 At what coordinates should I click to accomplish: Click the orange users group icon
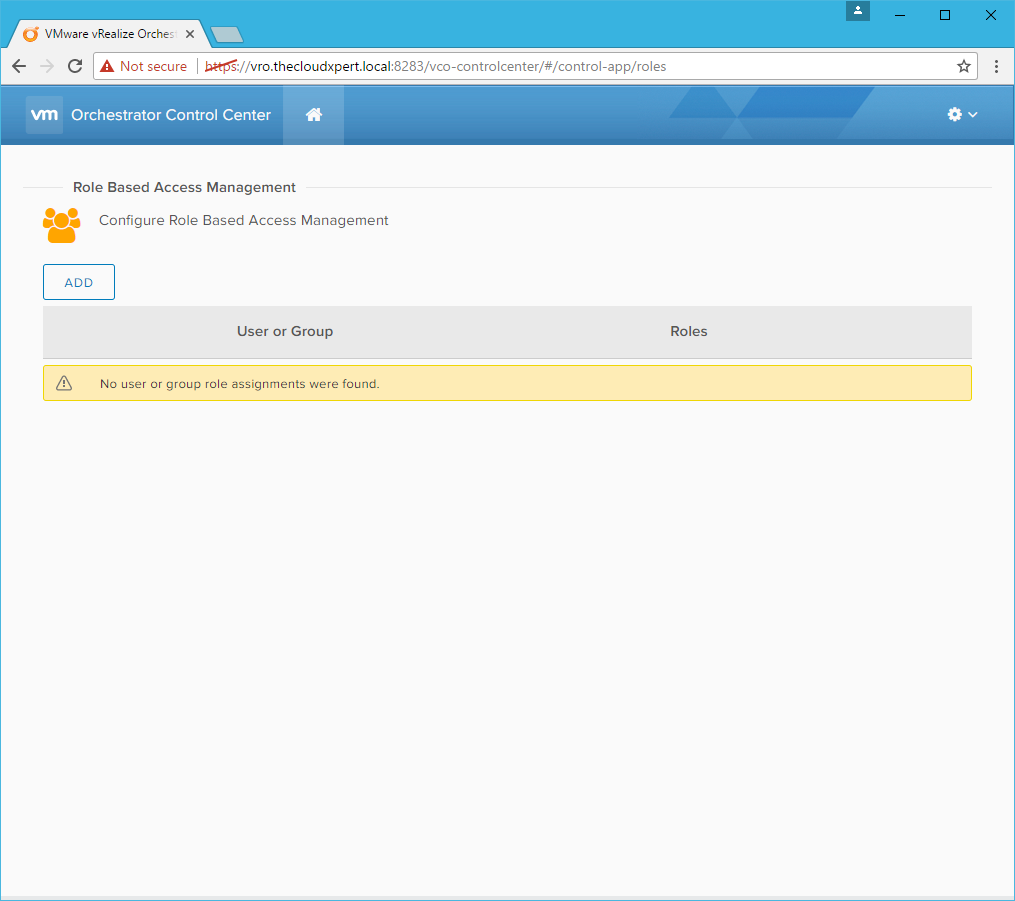click(x=61, y=225)
